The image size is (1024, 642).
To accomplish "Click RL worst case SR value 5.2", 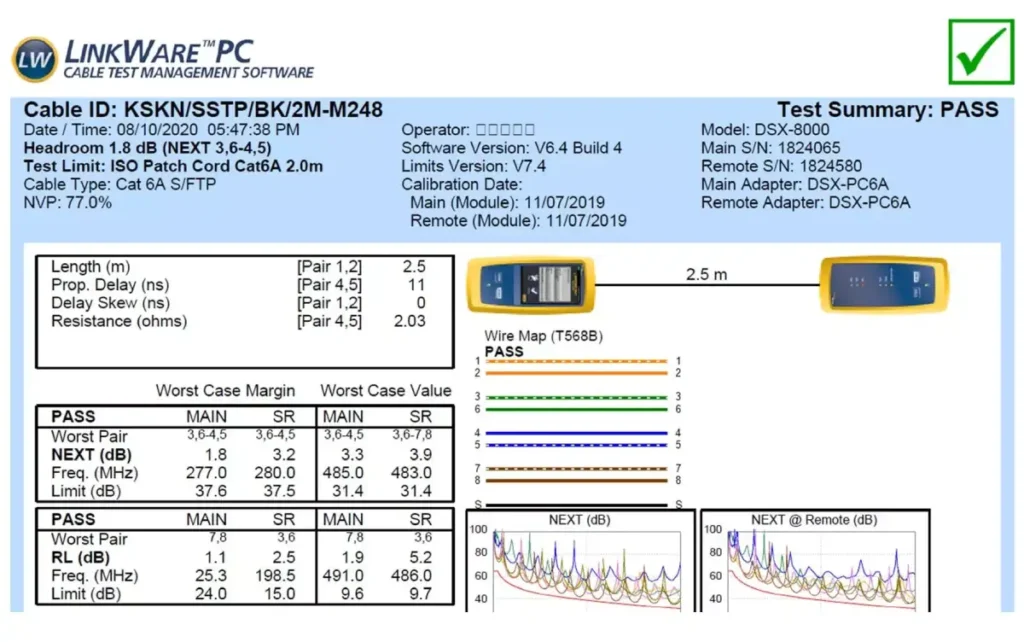I will coord(421,558).
